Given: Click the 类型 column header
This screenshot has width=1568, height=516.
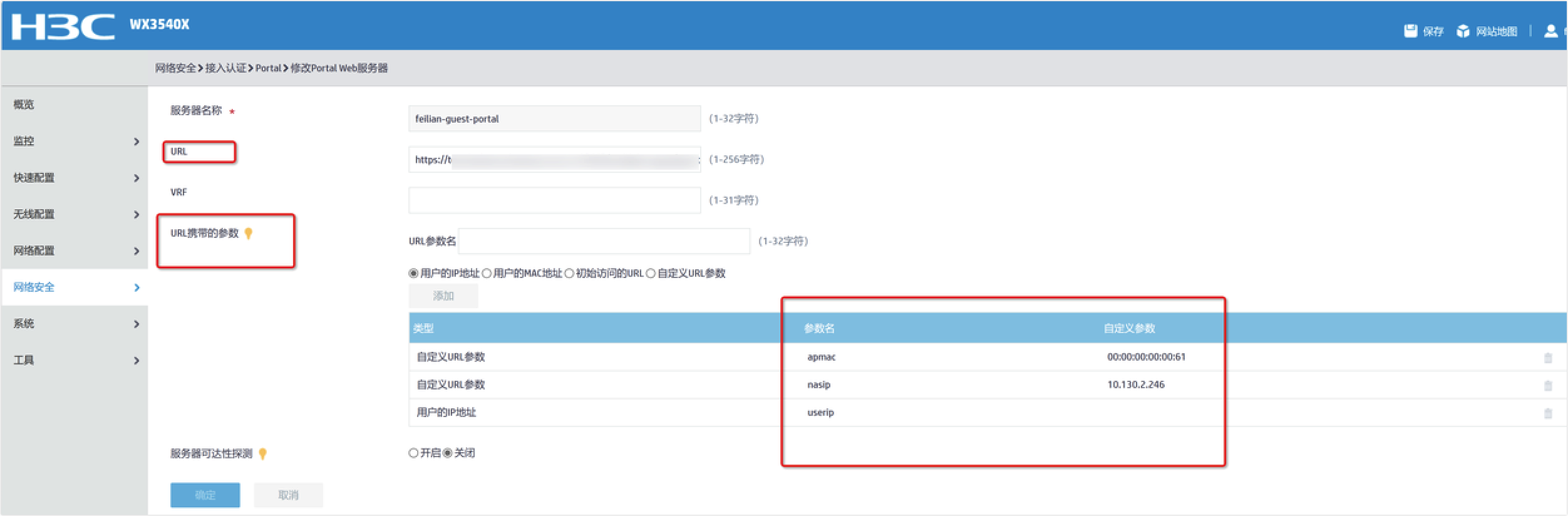Looking at the screenshot, I should pos(423,329).
